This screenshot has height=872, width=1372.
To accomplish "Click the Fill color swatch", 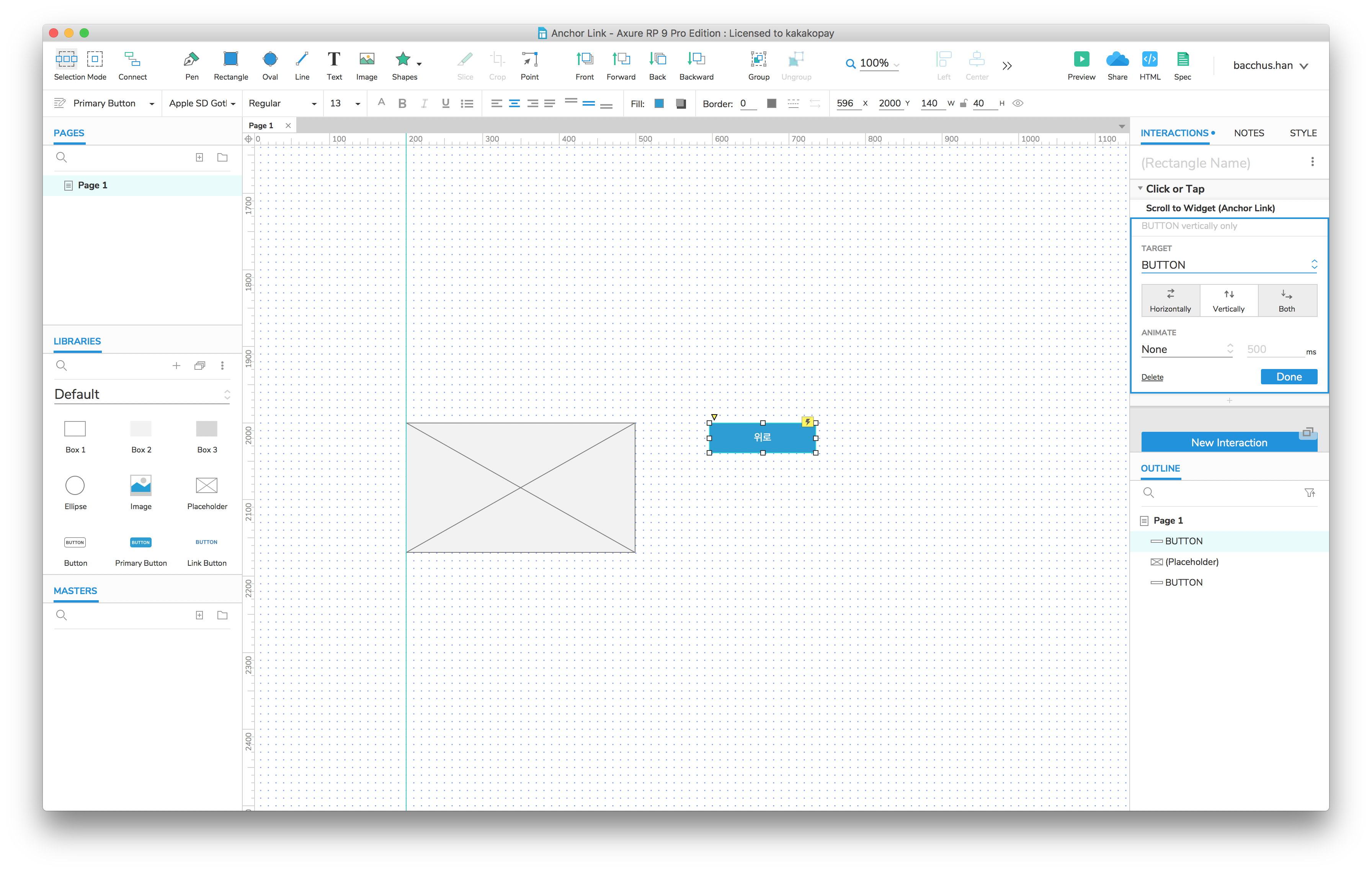I will pyautogui.click(x=659, y=103).
